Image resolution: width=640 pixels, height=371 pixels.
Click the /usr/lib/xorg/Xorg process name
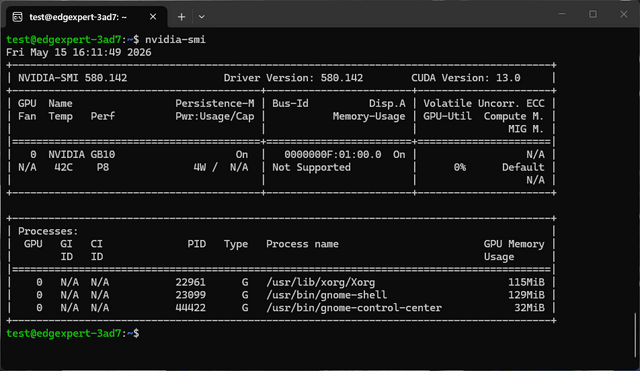pos(320,282)
